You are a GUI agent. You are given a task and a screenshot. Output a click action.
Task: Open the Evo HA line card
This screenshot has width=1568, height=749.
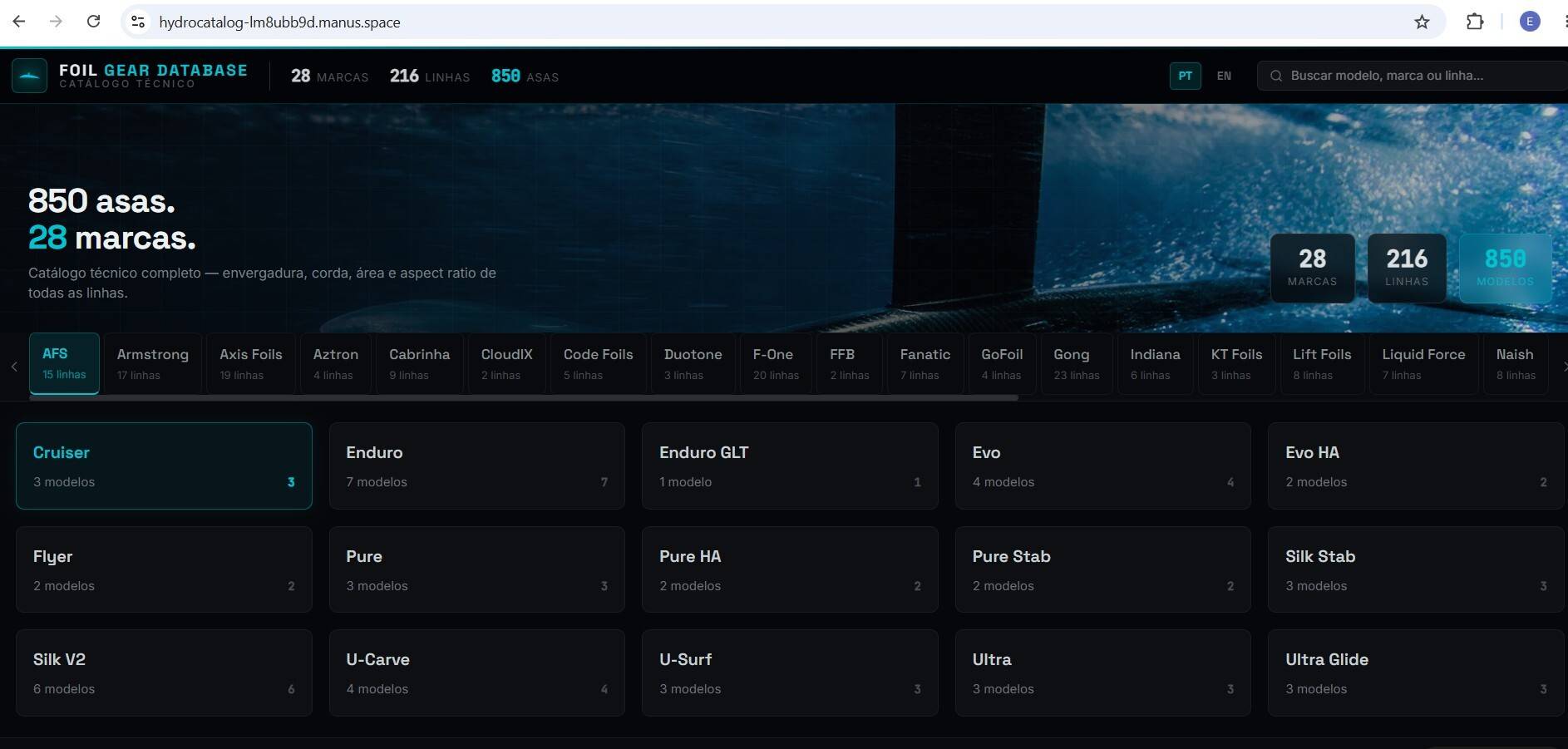click(1416, 466)
